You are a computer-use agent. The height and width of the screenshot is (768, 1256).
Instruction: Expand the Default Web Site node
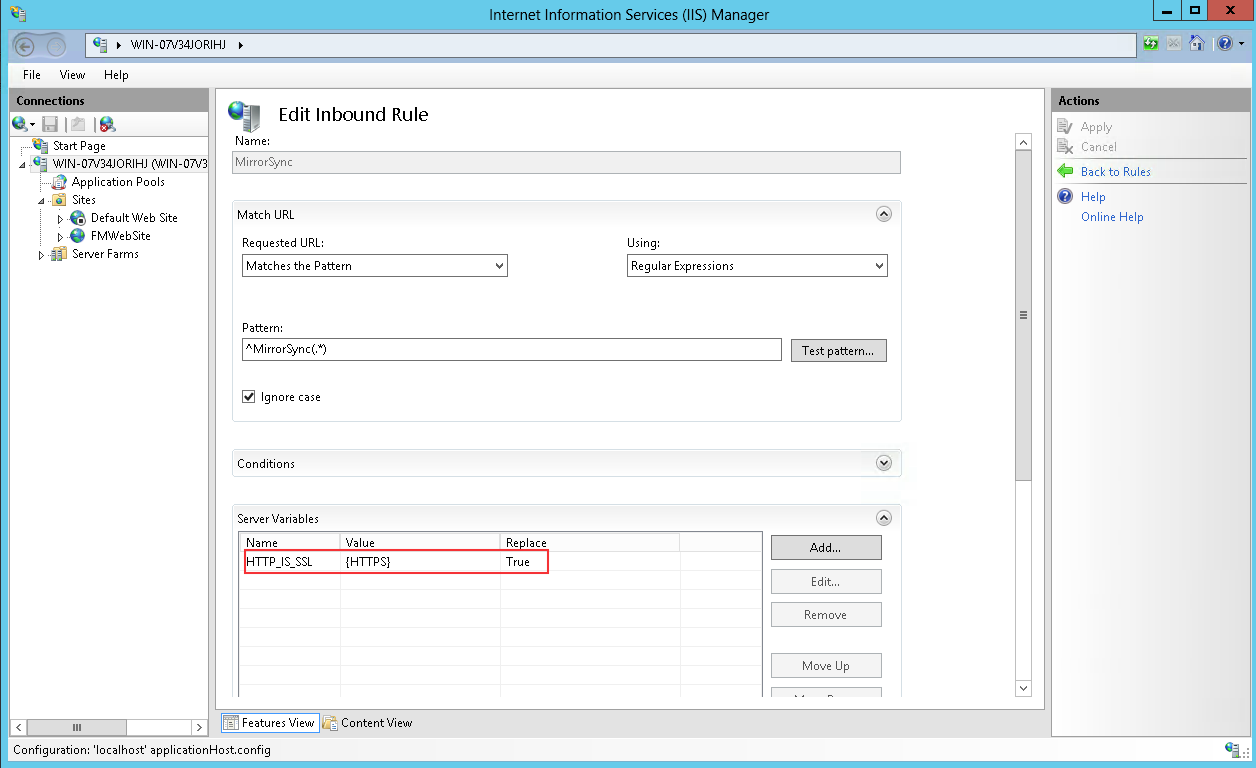[x=60, y=218]
